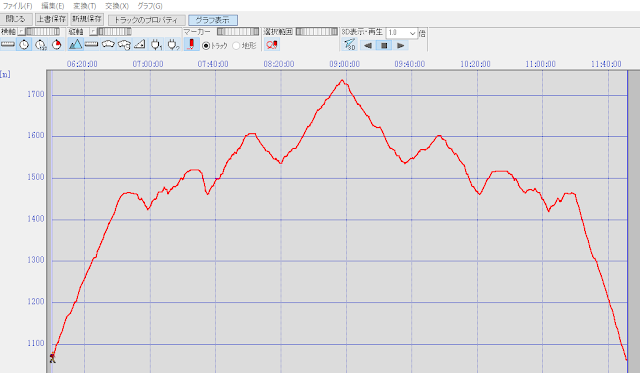Image resolution: width=640 pixels, height=373 pixels.
Task: Click the 上書保存 button
Action: [x=51, y=19]
